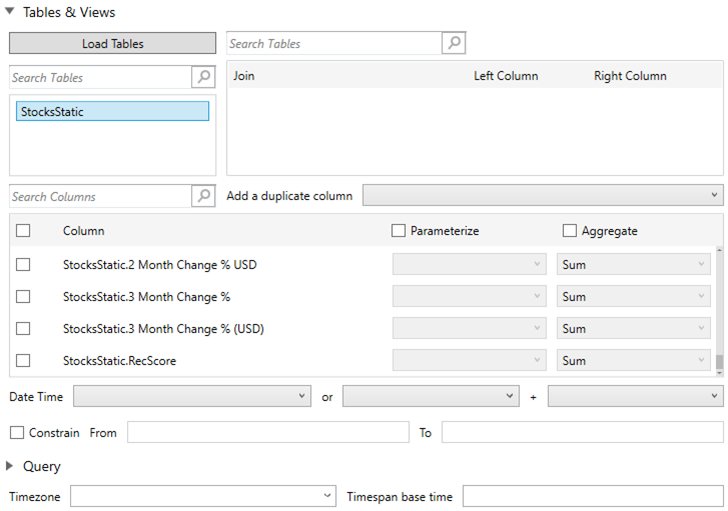The height and width of the screenshot is (511, 728).
Task: Open the Add a duplicate column dropdown
Action: tap(542, 196)
